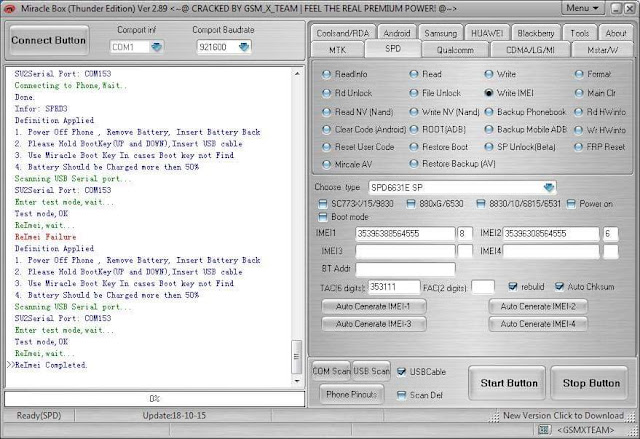
Task: Select the Write IMEI radio option
Action: [509, 93]
